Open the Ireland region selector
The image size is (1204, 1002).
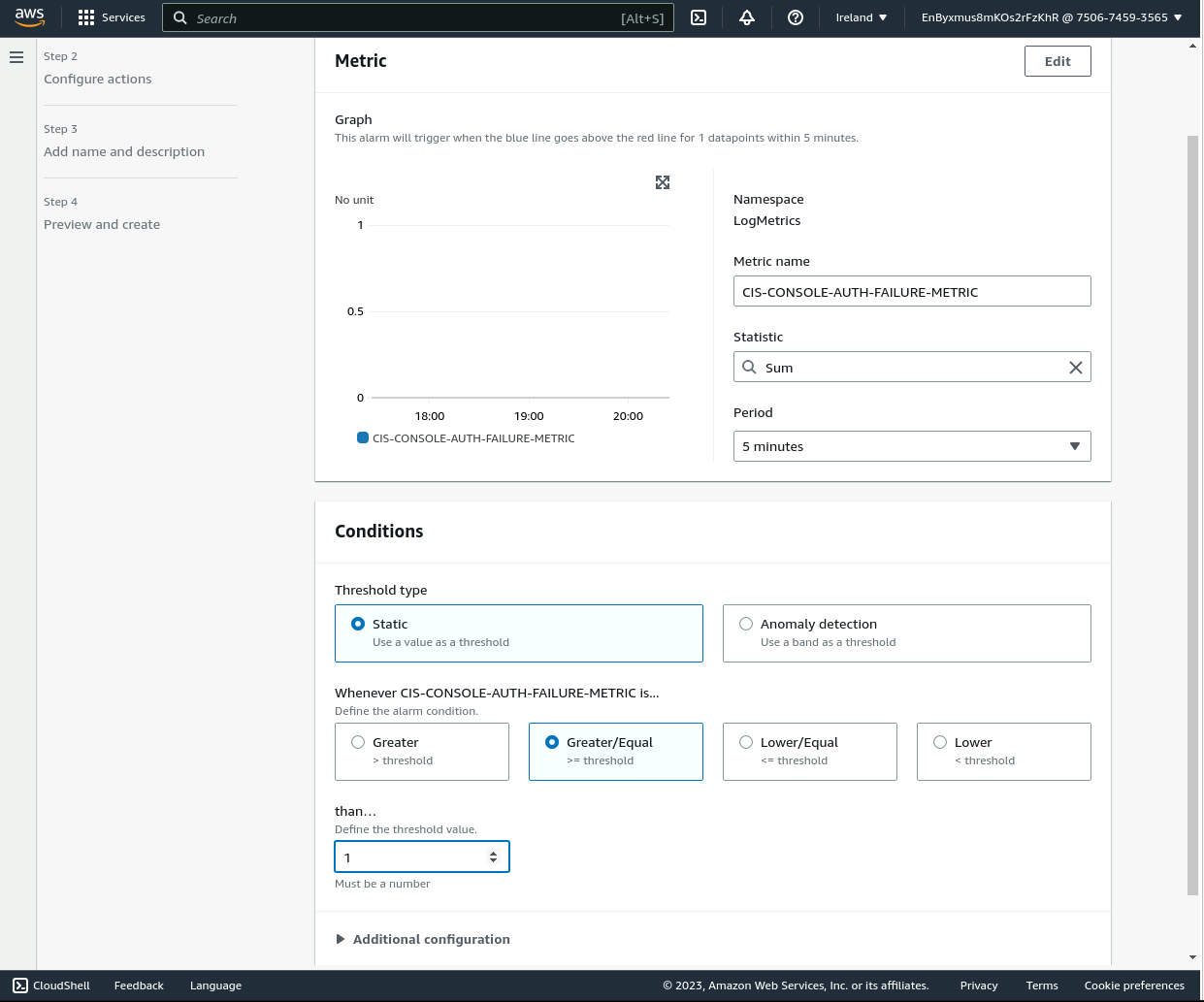(862, 17)
